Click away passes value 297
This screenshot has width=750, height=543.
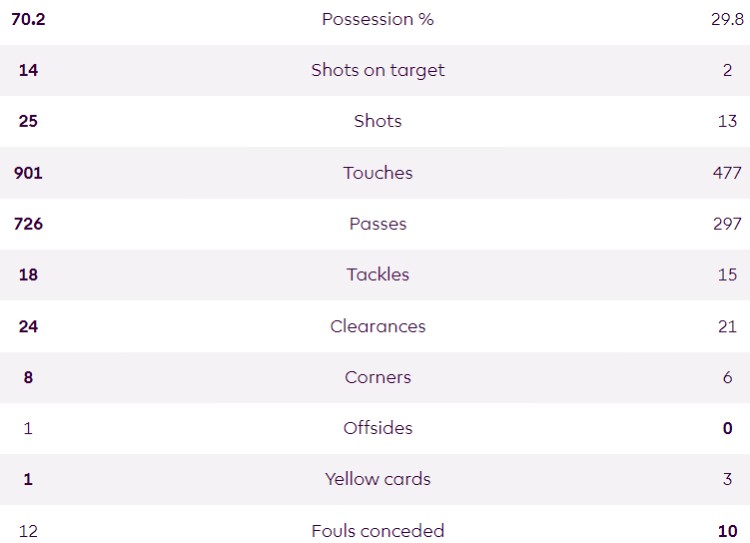click(x=727, y=224)
